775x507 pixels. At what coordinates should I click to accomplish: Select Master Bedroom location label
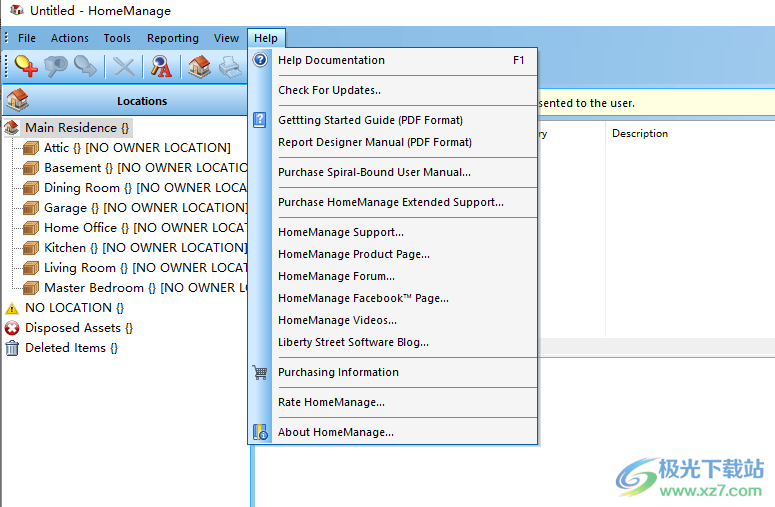[x=145, y=288]
